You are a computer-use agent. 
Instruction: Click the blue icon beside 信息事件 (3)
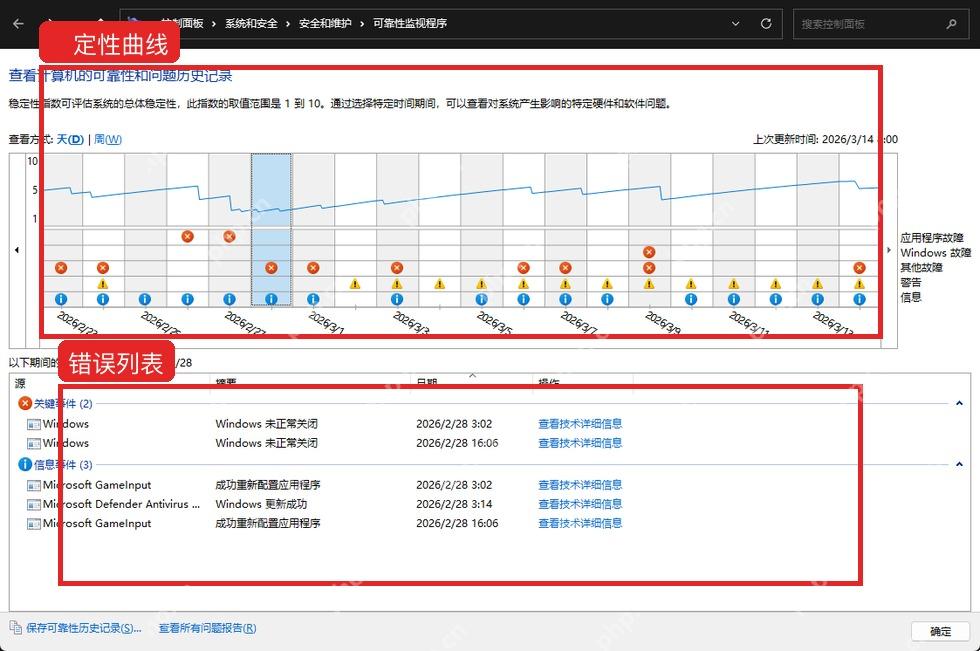[25, 464]
